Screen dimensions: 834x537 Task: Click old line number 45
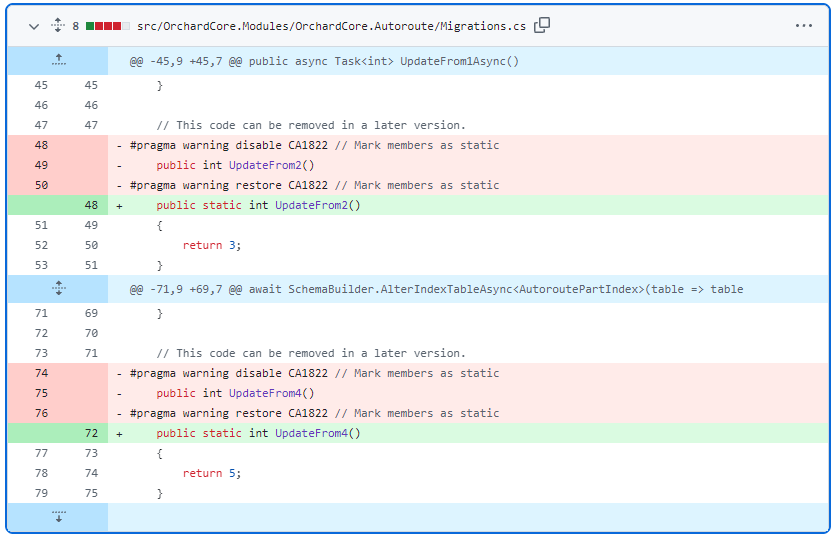click(x=41, y=85)
